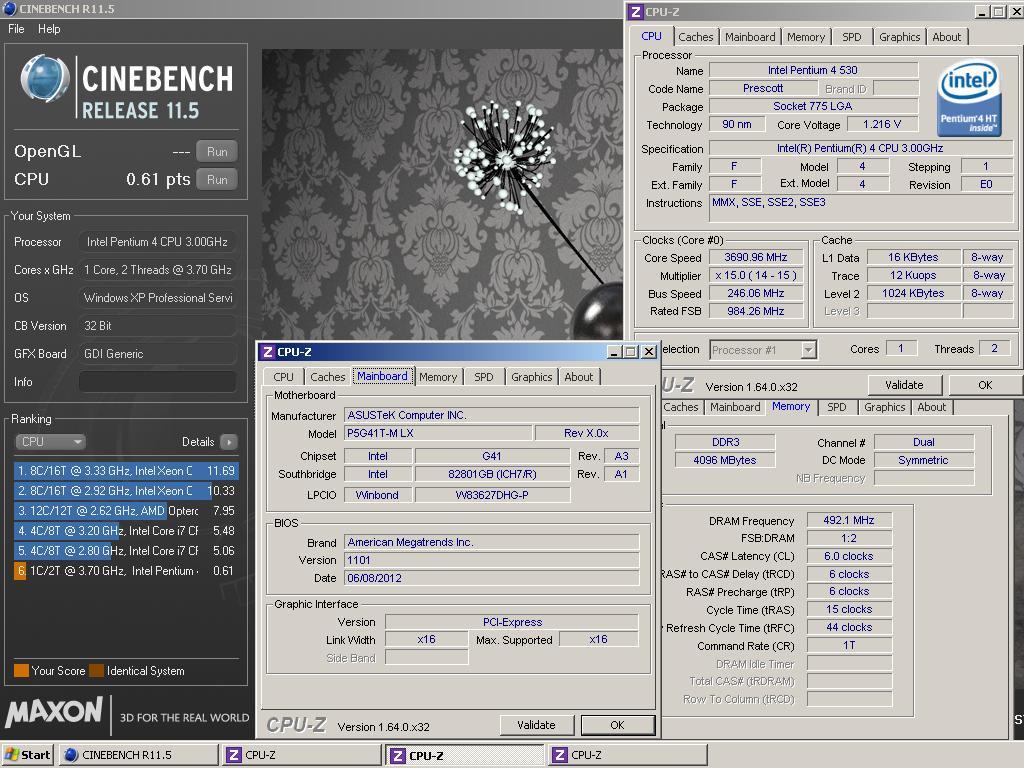The image size is (1024, 768).
Task: Select ranking row 5: 4C/8T @ 2.80 GHz Core i7
Action: pyautogui.click(x=126, y=551)
